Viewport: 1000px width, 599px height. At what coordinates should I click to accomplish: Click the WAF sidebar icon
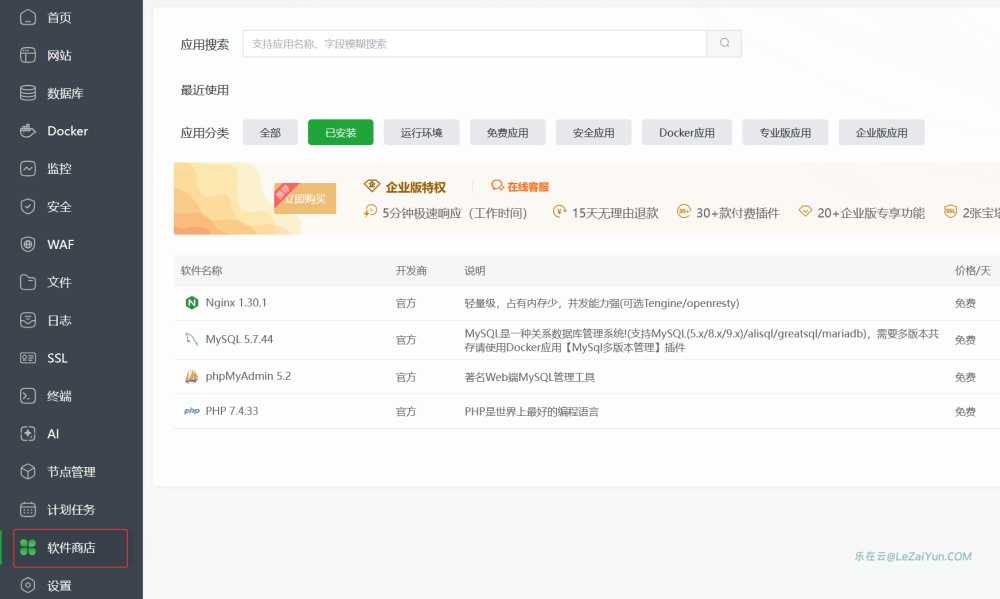tap(27, 244)
